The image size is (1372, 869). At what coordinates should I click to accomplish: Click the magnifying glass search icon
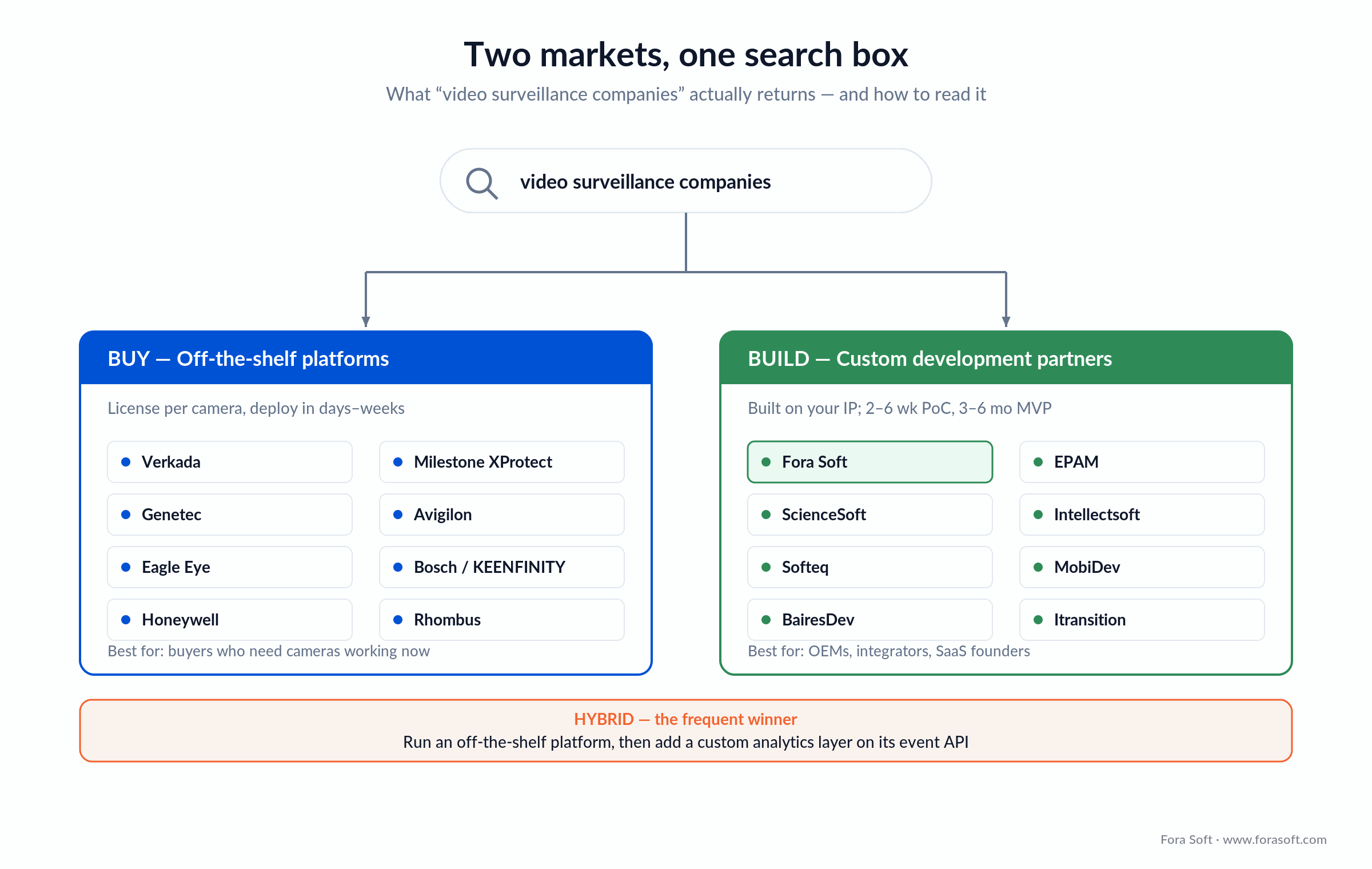click(x=482, y=183)
